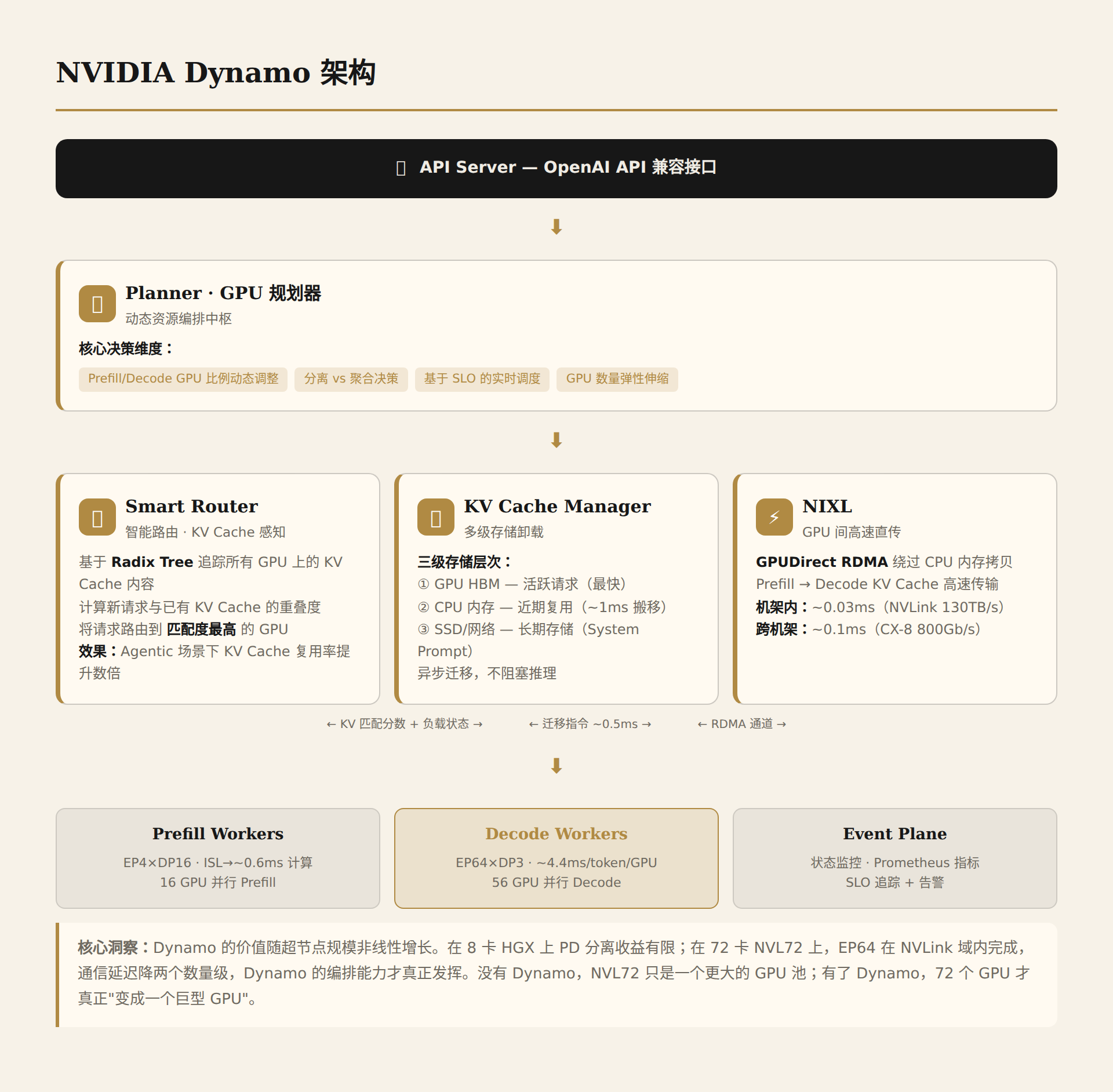
Task: Click the 状态监控 · Prometheus 指标 line
Action: pyautogui.click(x=895, y=862)
